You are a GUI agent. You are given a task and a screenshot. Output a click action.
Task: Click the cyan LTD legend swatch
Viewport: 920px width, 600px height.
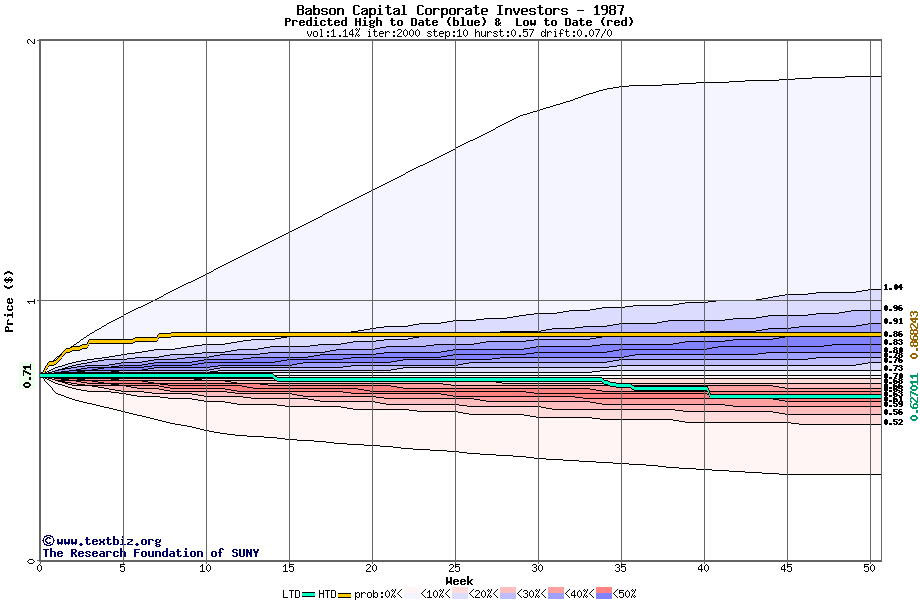(x=309, y=595)
